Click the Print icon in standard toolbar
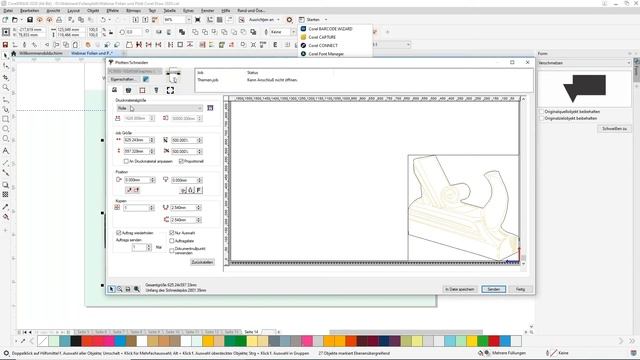The image size is (640, 360). pyautogui.click(x=59, y=20)
